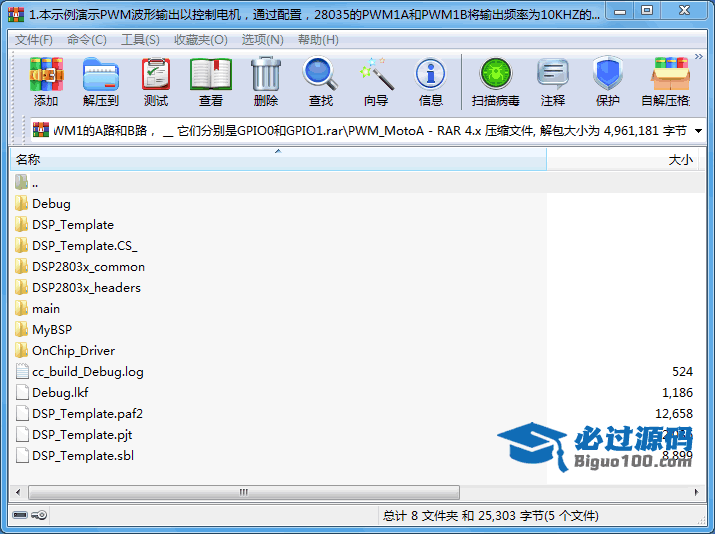Screen dimensions: 715x534
Task: Open the Options (选项) menu
Action: coord(263,40)
